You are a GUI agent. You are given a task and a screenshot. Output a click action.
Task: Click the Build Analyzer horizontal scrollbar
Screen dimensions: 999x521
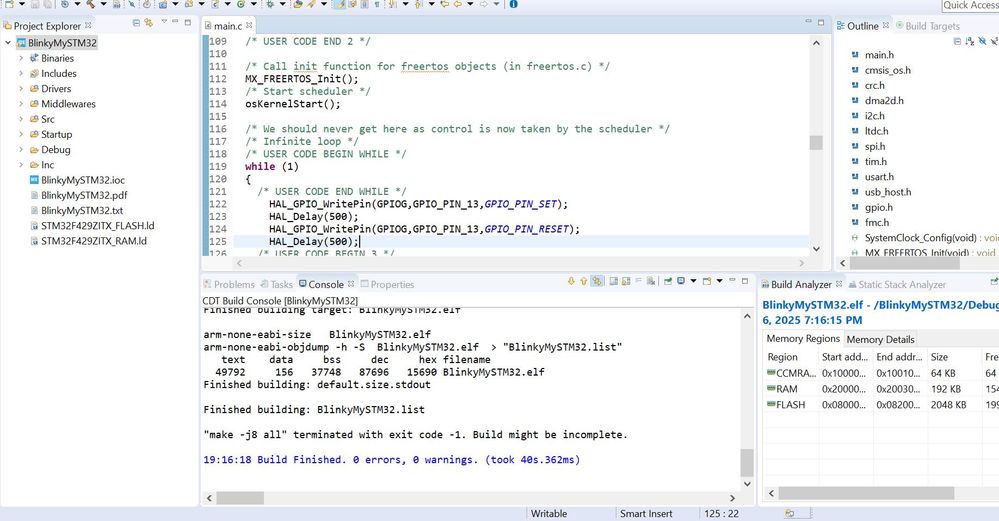point(866,493)
